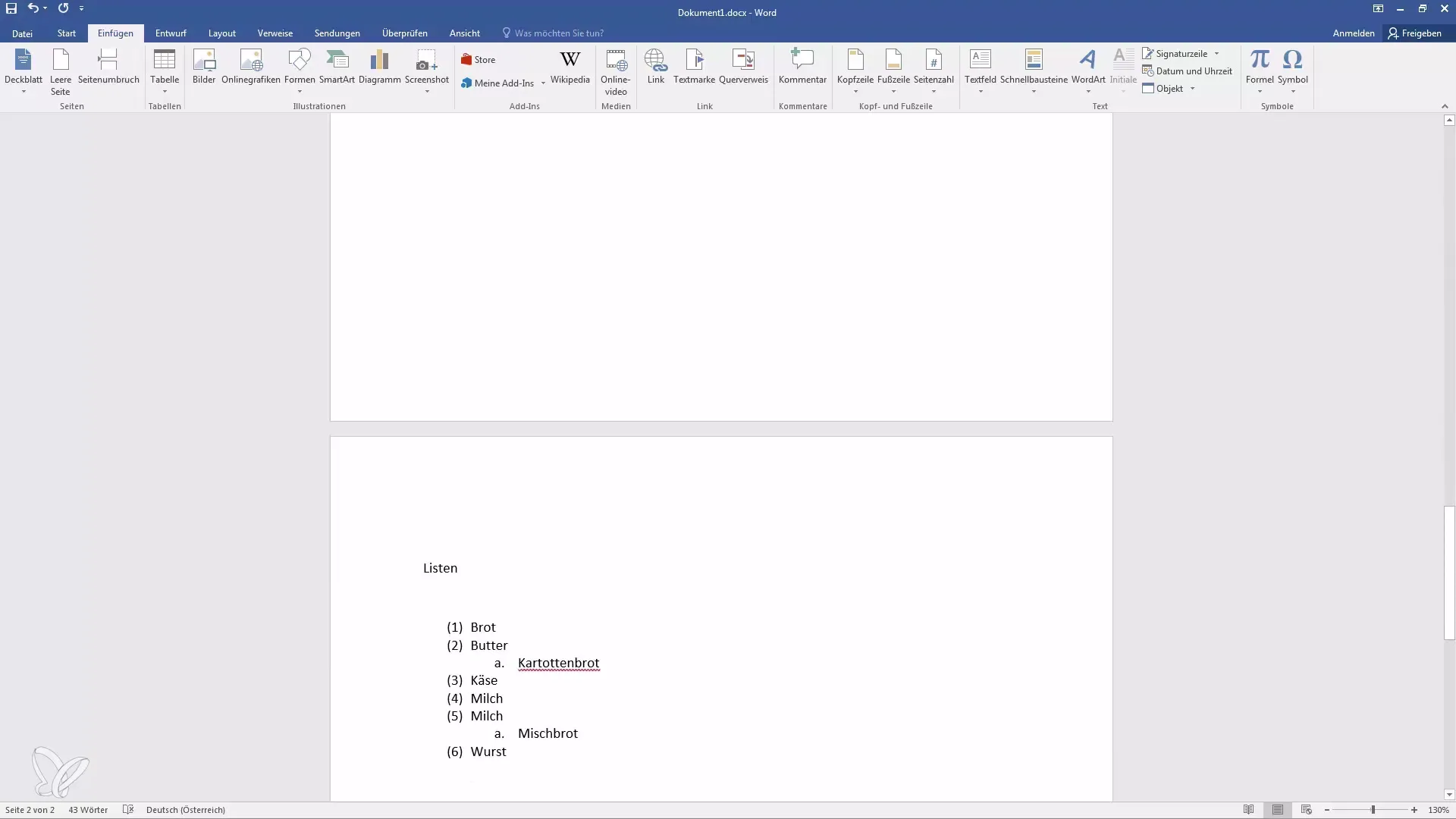Click the Signaturzeile button
This screenshot has width=1456, height=819.
[1175, 54]
